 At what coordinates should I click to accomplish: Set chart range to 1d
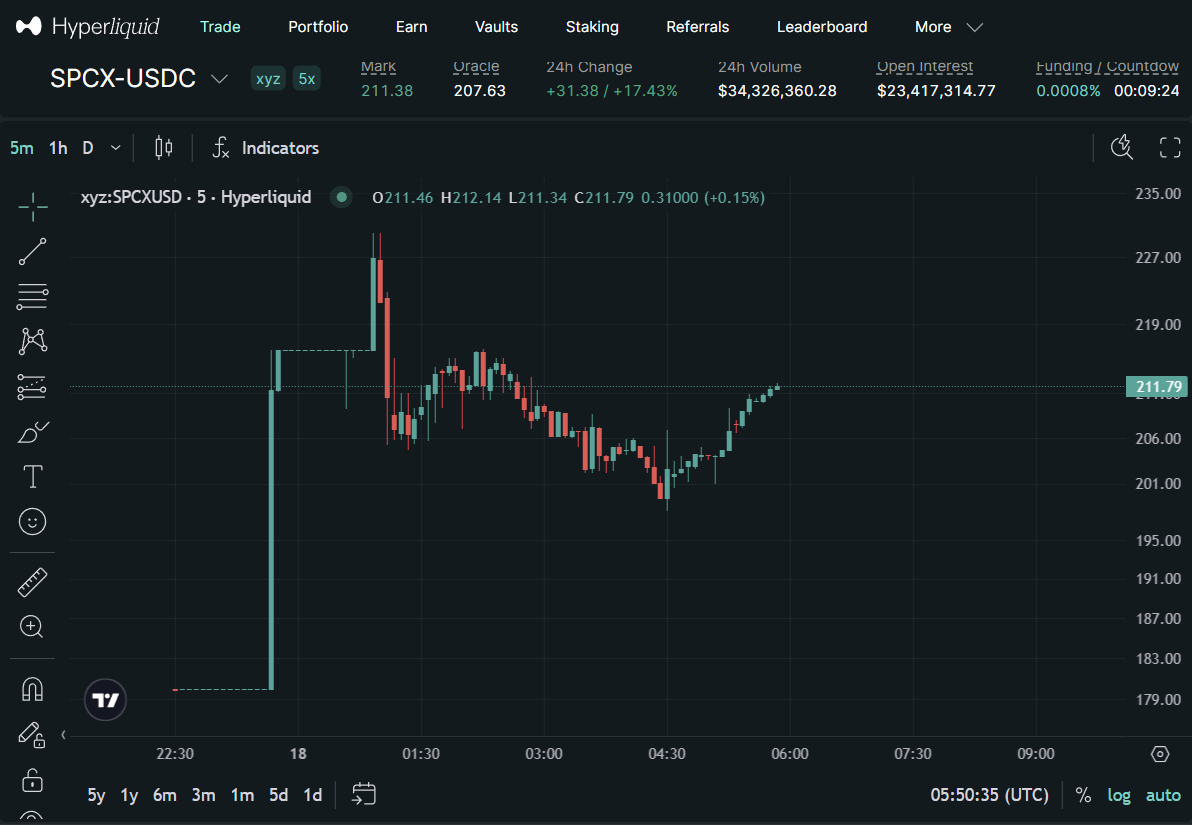[x=312, y=795]
